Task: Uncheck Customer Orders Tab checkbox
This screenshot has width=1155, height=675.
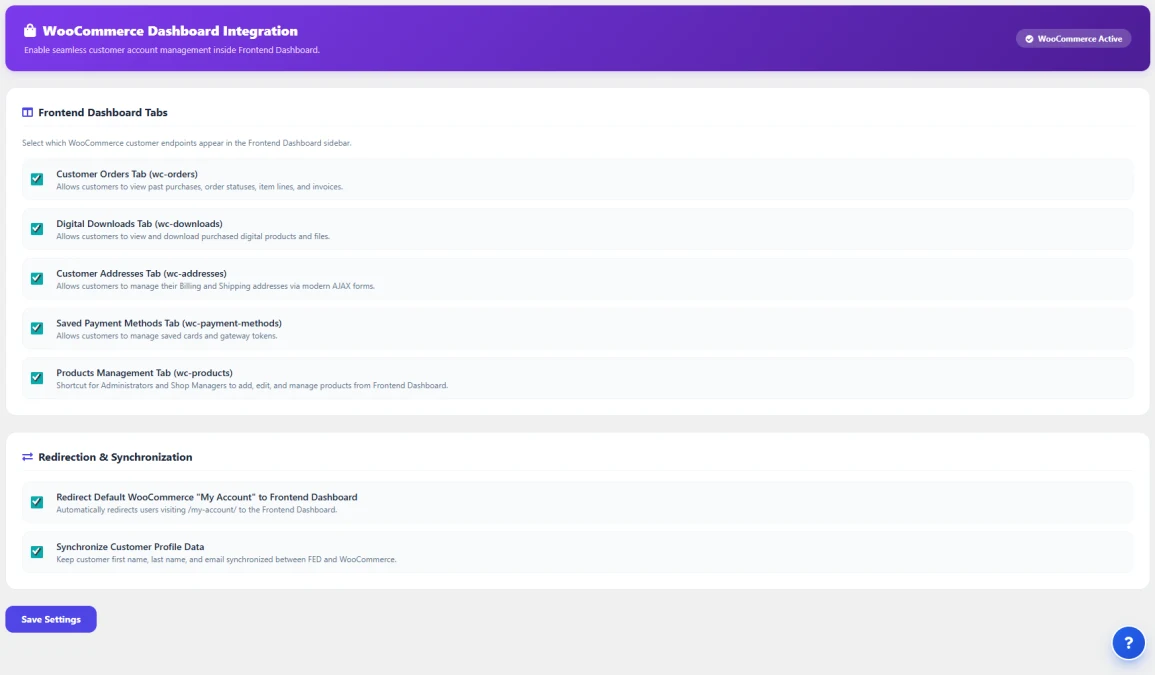Action: click(x=37, y=179)
